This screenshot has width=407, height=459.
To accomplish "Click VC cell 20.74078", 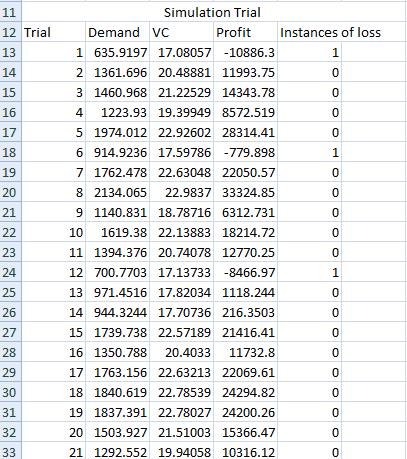I will (181, 252).
